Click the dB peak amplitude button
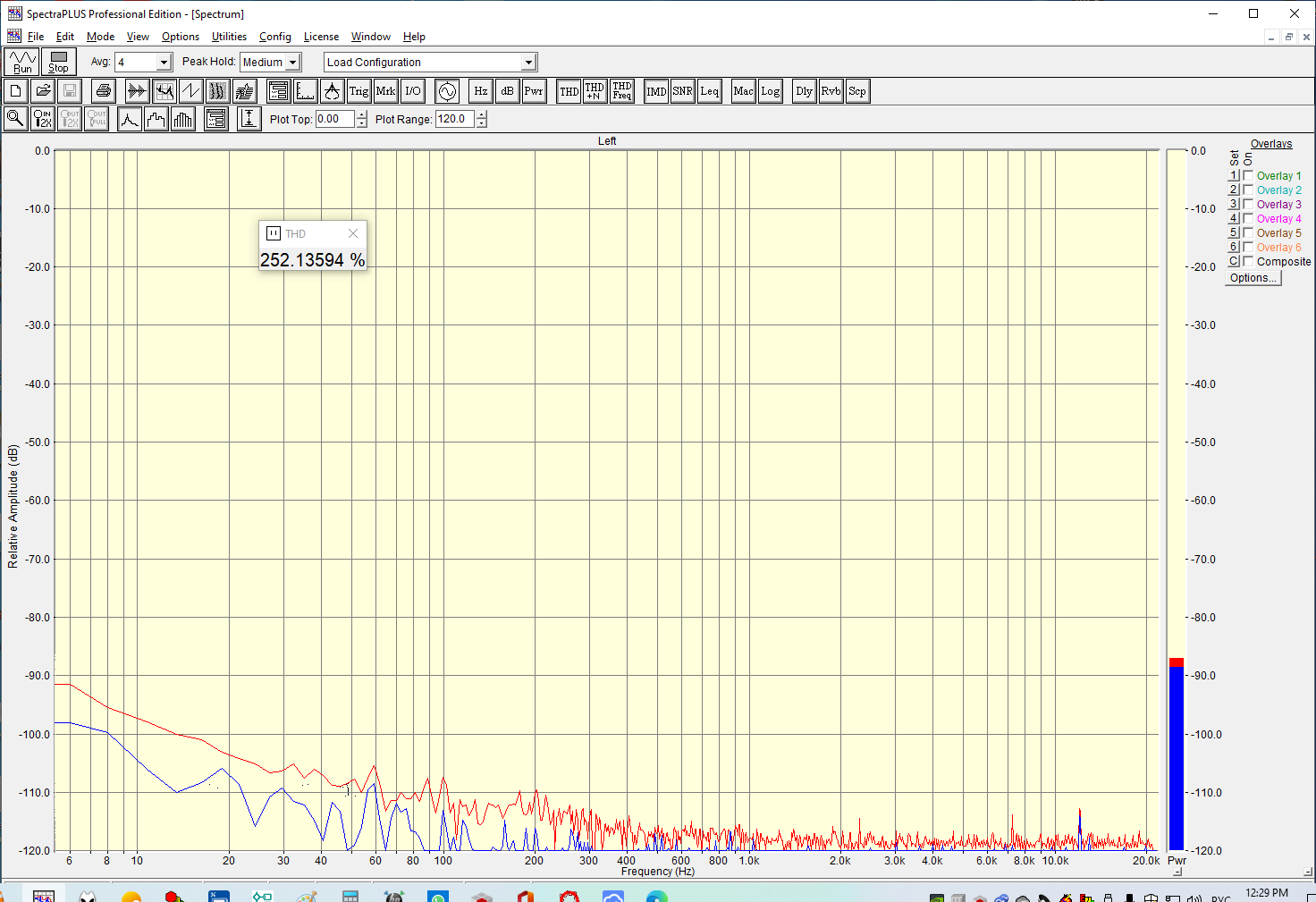Viewport: 1316px width, 902px height. click(x=507, y=91)
